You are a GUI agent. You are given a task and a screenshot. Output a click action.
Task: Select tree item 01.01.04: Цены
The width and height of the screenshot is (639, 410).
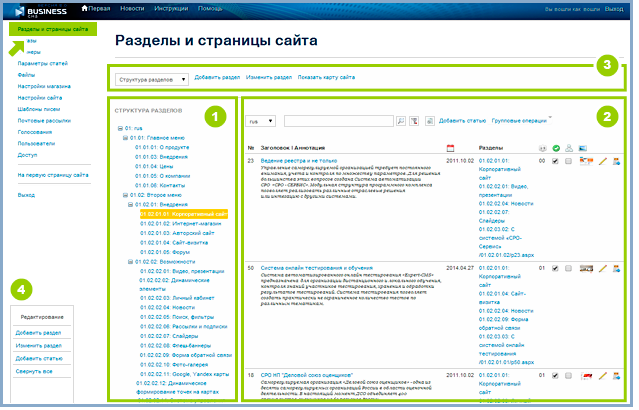pos(155,168)
